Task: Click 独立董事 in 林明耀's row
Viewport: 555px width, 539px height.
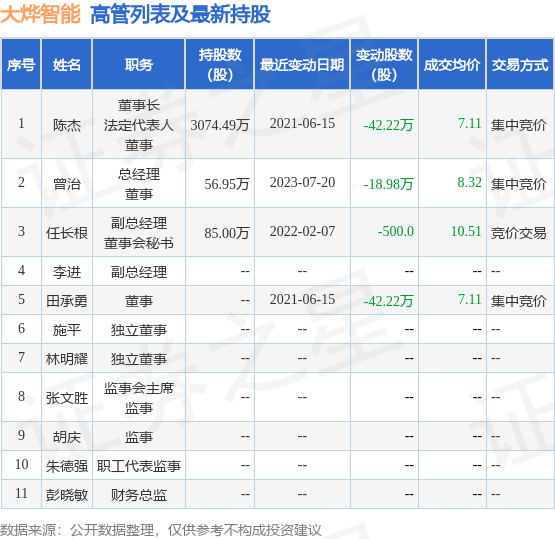Action: tap(139, 359)
